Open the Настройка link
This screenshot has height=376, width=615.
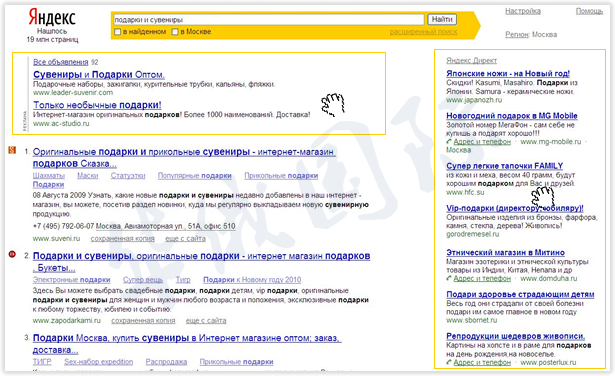coord(523,11)
